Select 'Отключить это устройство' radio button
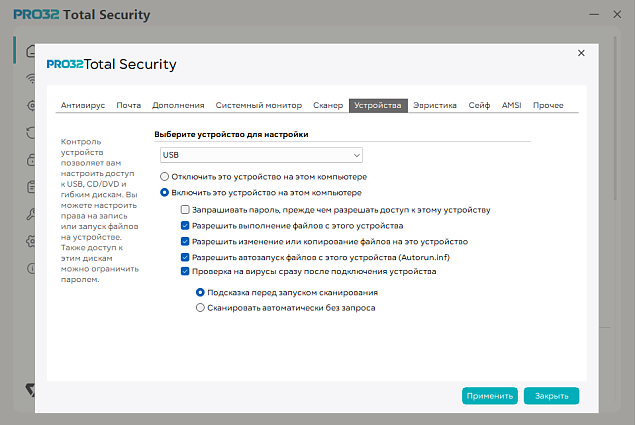Image resolution: width=635 pixels, height=425 pixels. [164, 177]
